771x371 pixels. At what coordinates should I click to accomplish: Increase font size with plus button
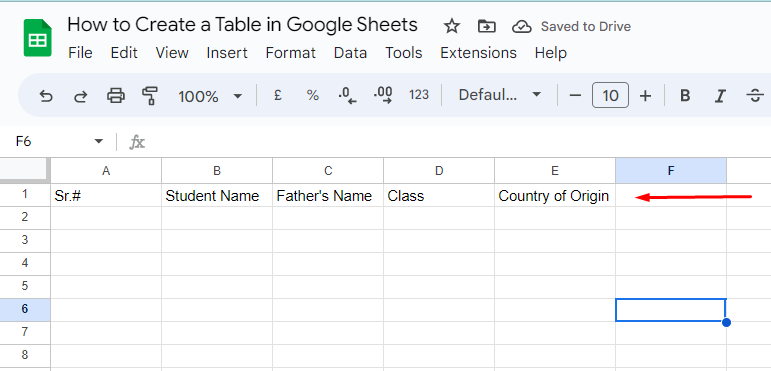pos(645,95)
